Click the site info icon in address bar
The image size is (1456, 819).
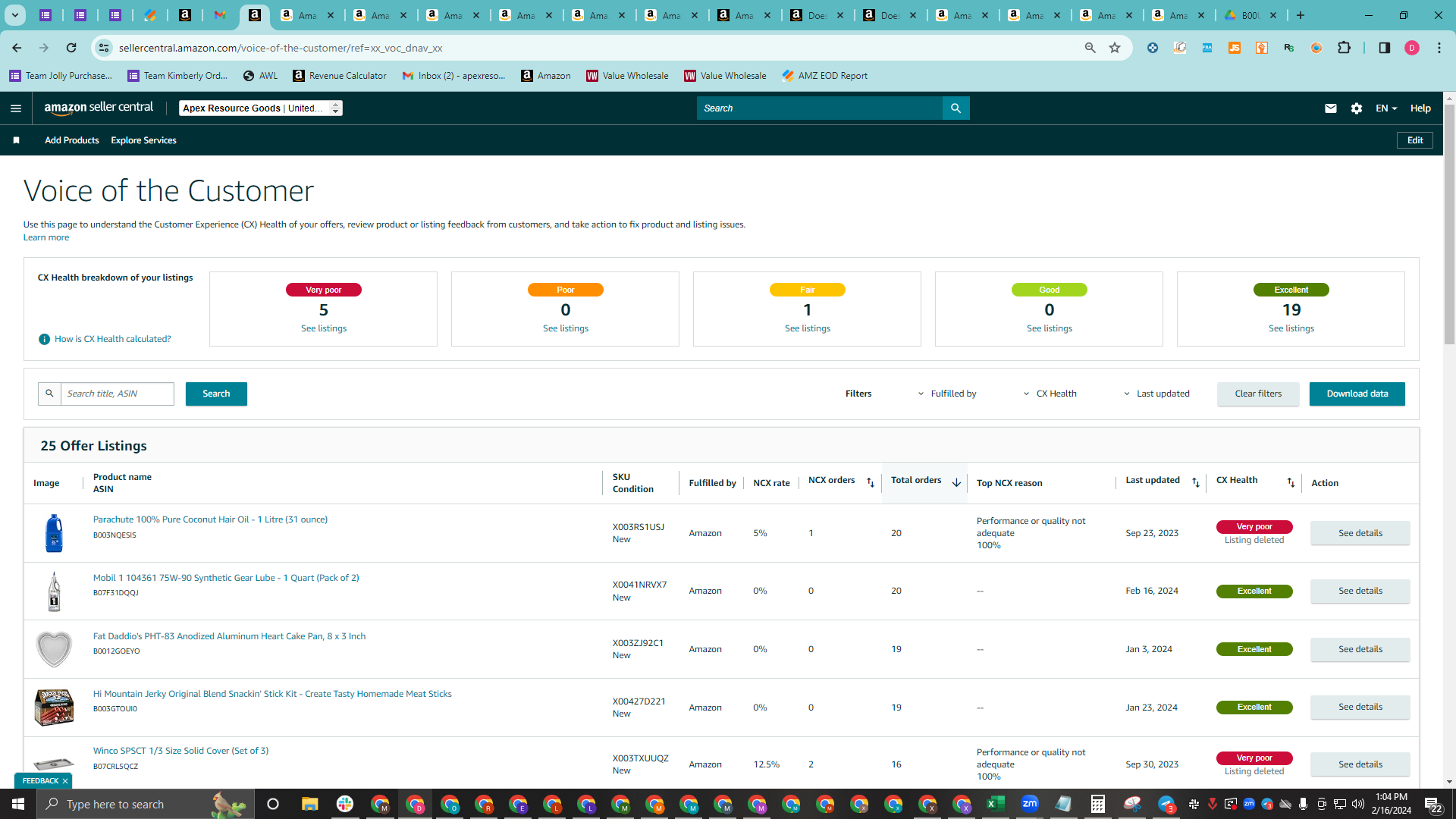pos(104,48)
